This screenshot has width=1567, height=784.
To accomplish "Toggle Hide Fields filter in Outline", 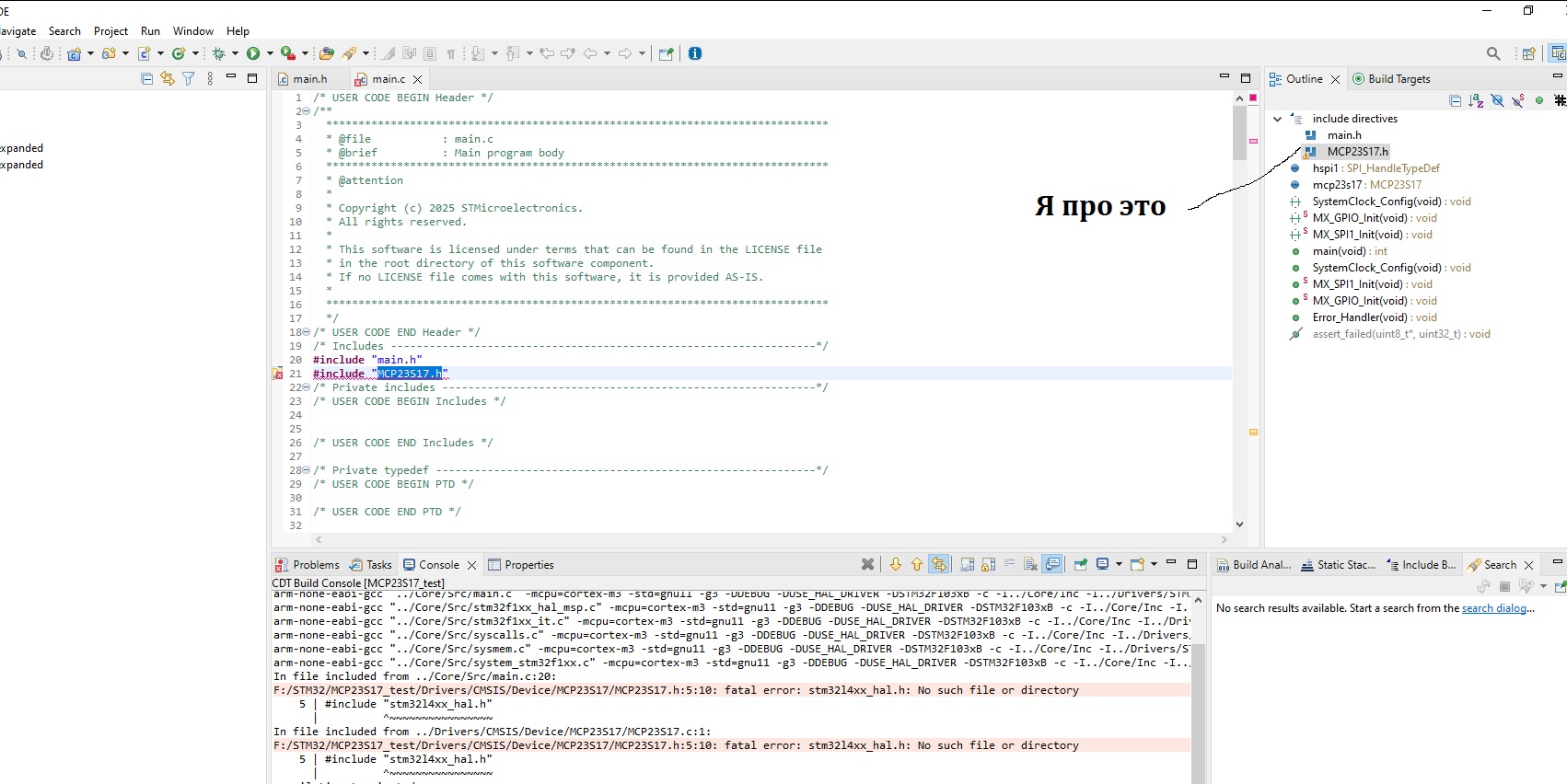I will [x=1497, y=100].
